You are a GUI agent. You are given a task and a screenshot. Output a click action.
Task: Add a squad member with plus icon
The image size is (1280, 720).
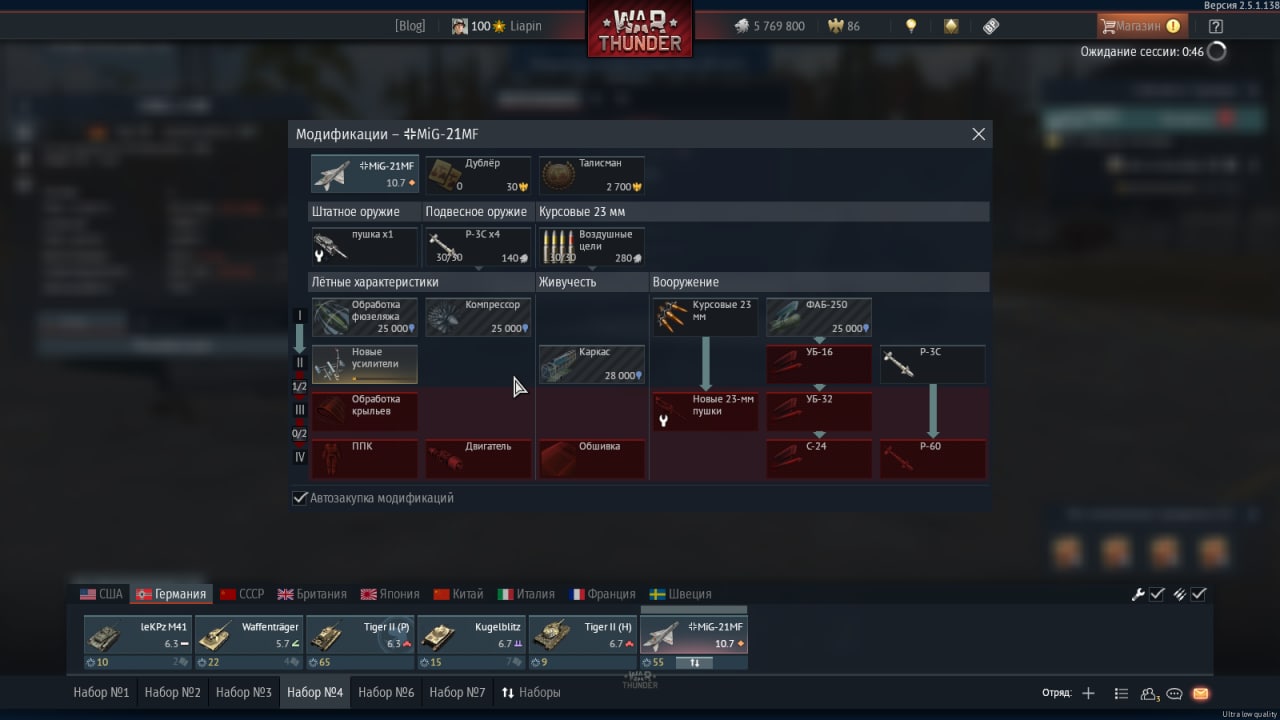[x=1089, y=693]
